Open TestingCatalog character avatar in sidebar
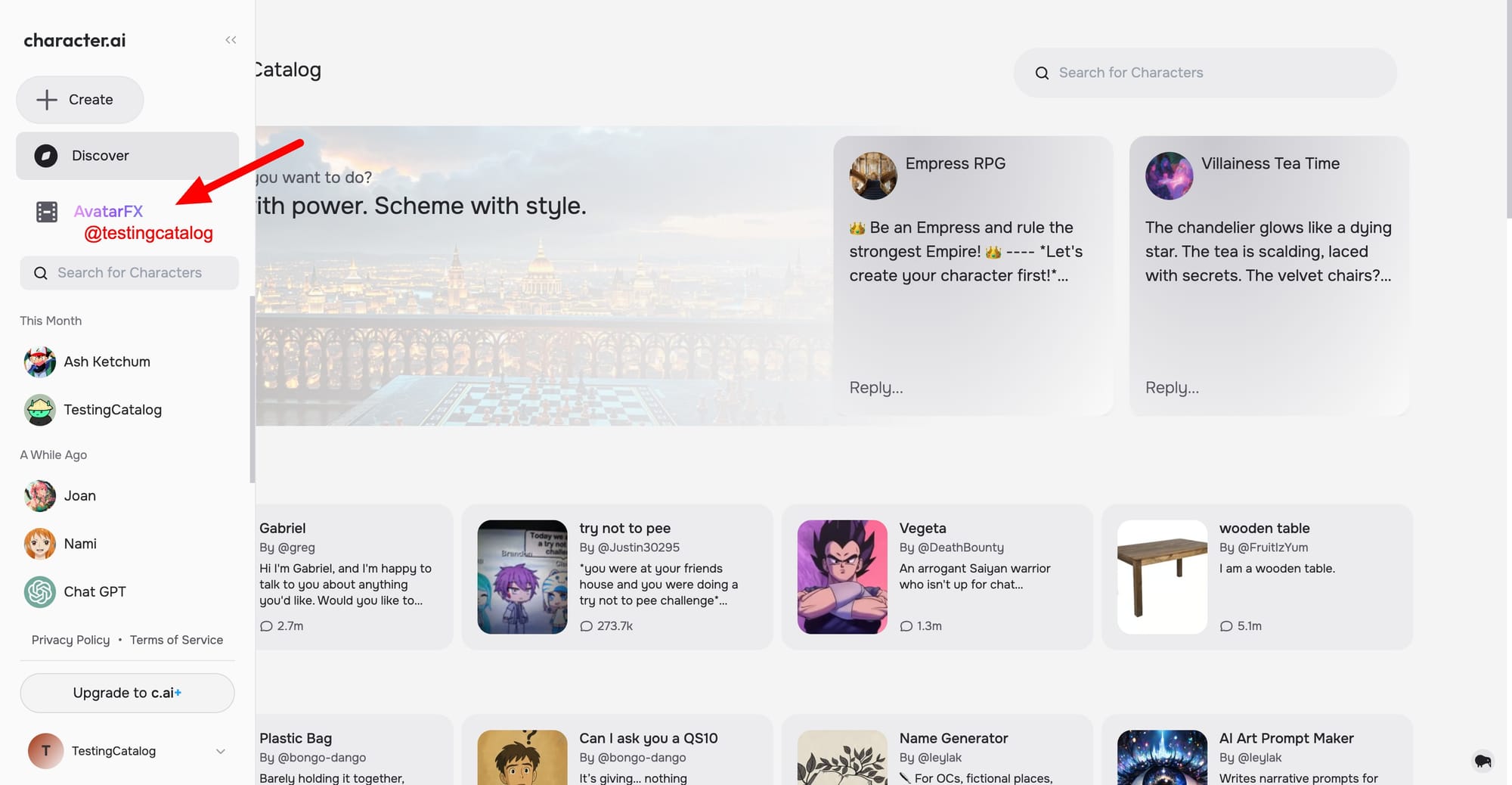Screen dimensions: 1512x785 tap(40, 410)
